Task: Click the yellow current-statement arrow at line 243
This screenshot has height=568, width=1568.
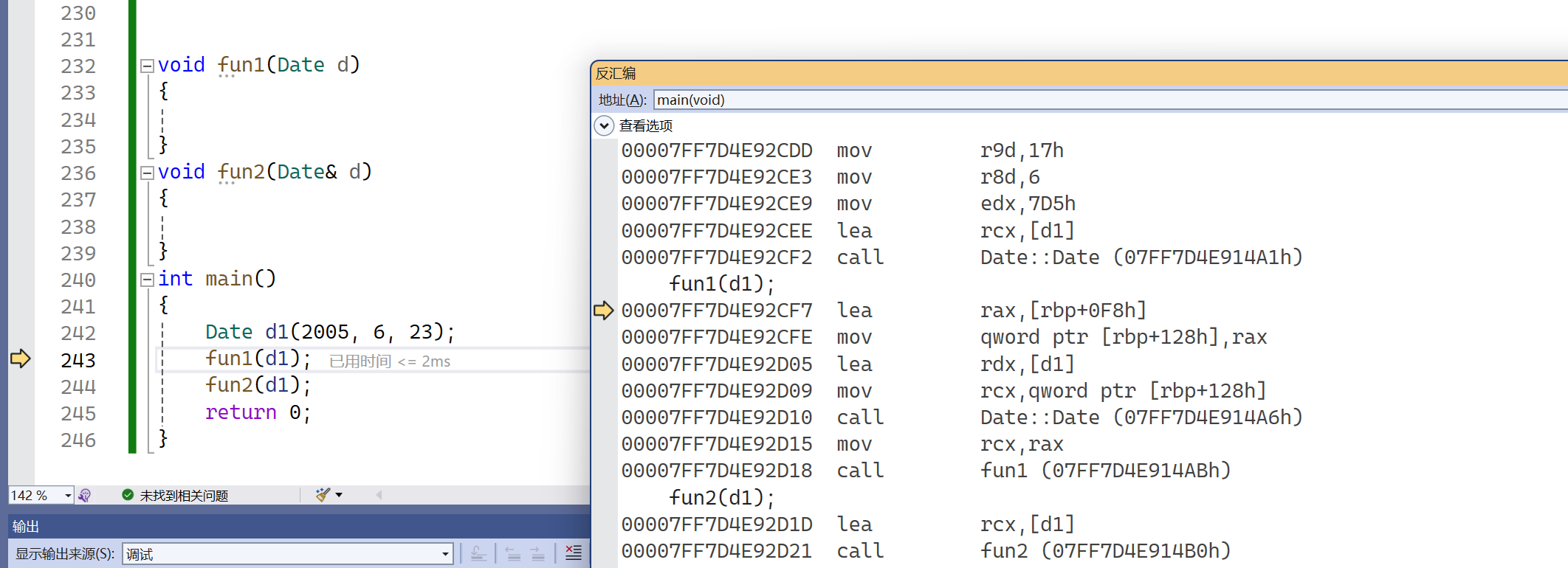Action: 21,359
